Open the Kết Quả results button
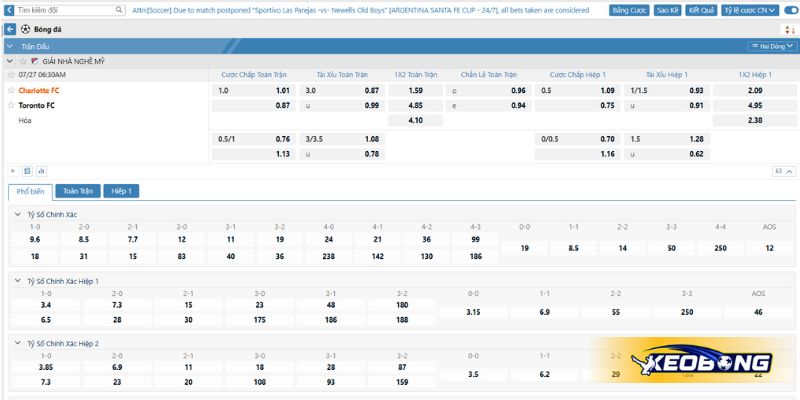800x400 pixels. (701, 10)
